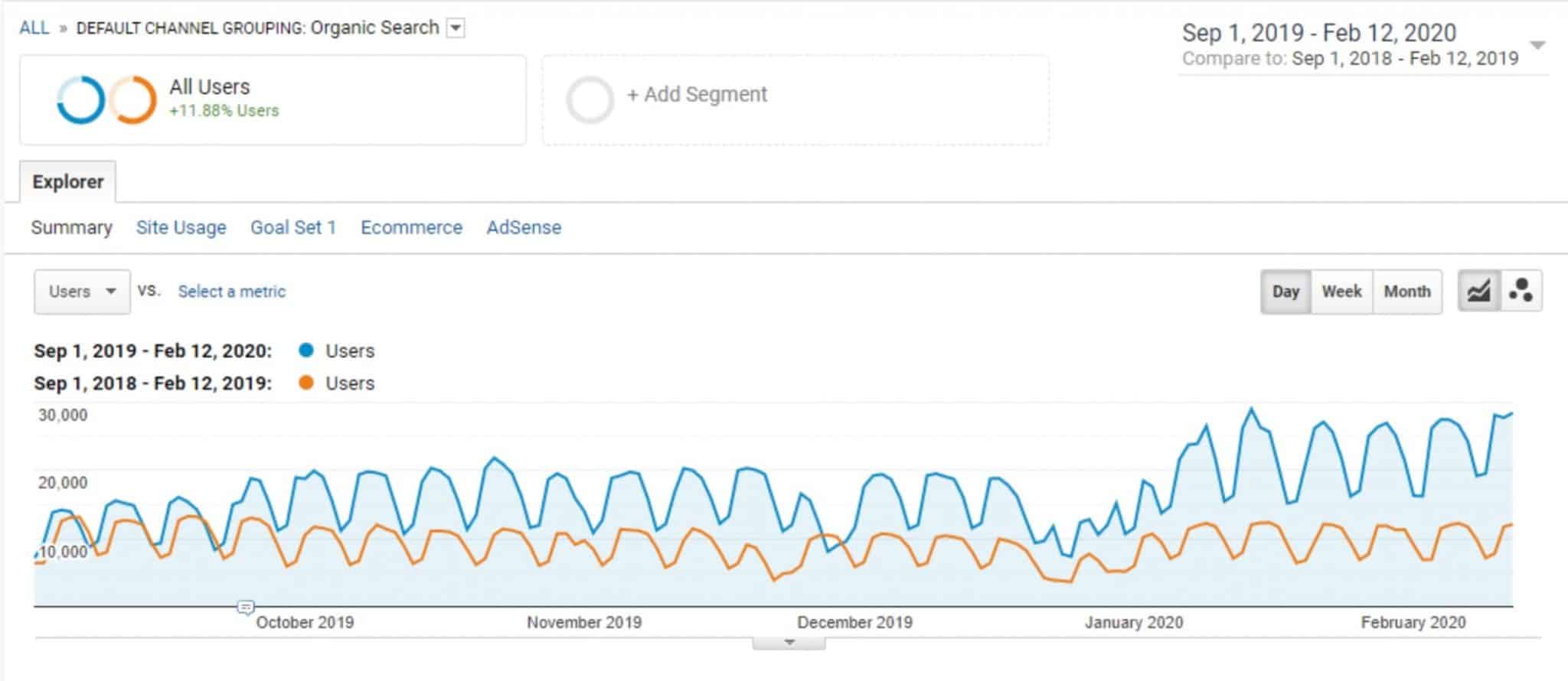This screenshot has width=1568, height=681.
Task: Click the 10,000 y-axis label
Action: 63,552
